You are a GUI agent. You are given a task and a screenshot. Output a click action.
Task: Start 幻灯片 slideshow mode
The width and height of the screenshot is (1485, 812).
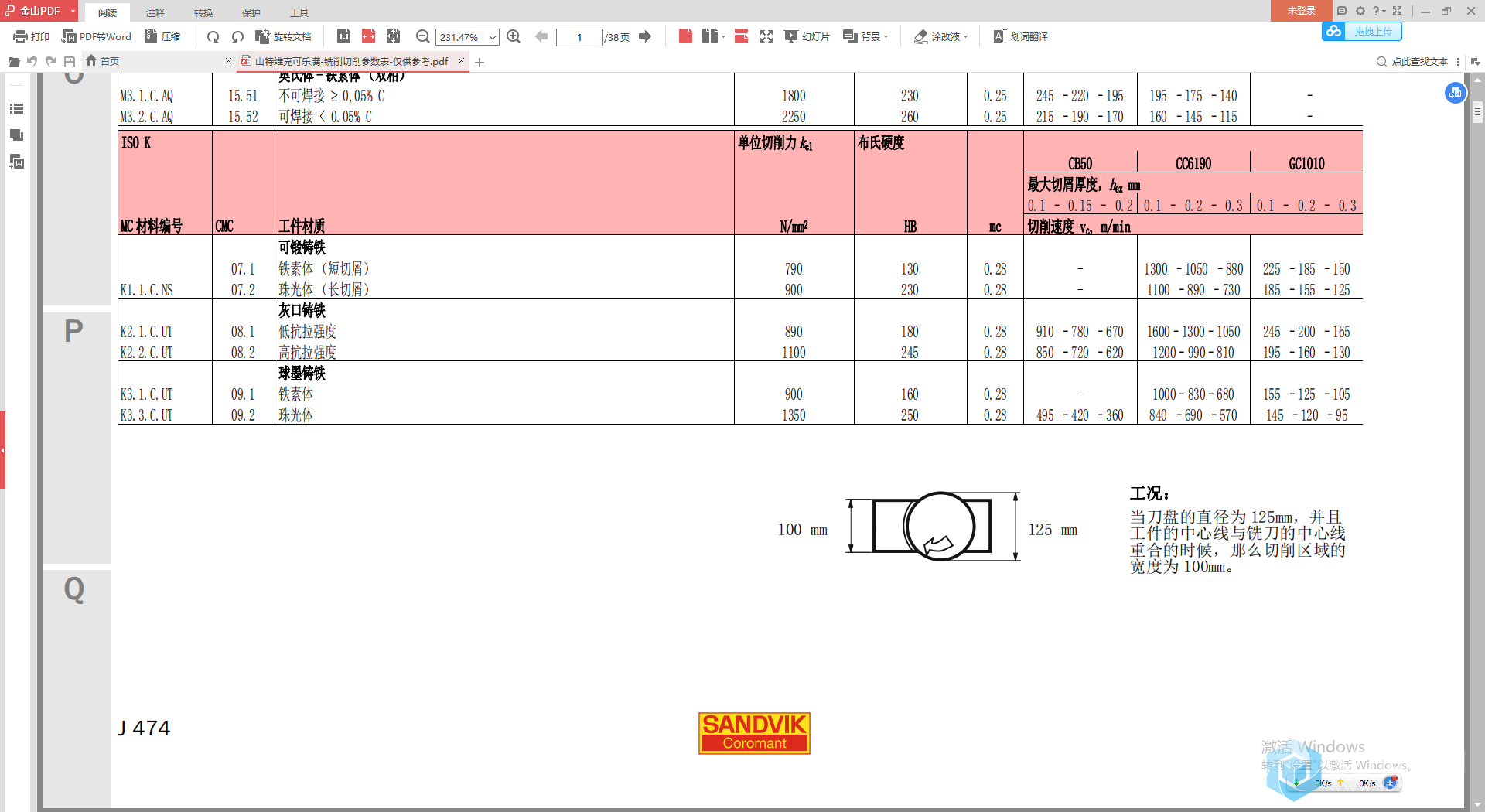click(x=807, y=36)
